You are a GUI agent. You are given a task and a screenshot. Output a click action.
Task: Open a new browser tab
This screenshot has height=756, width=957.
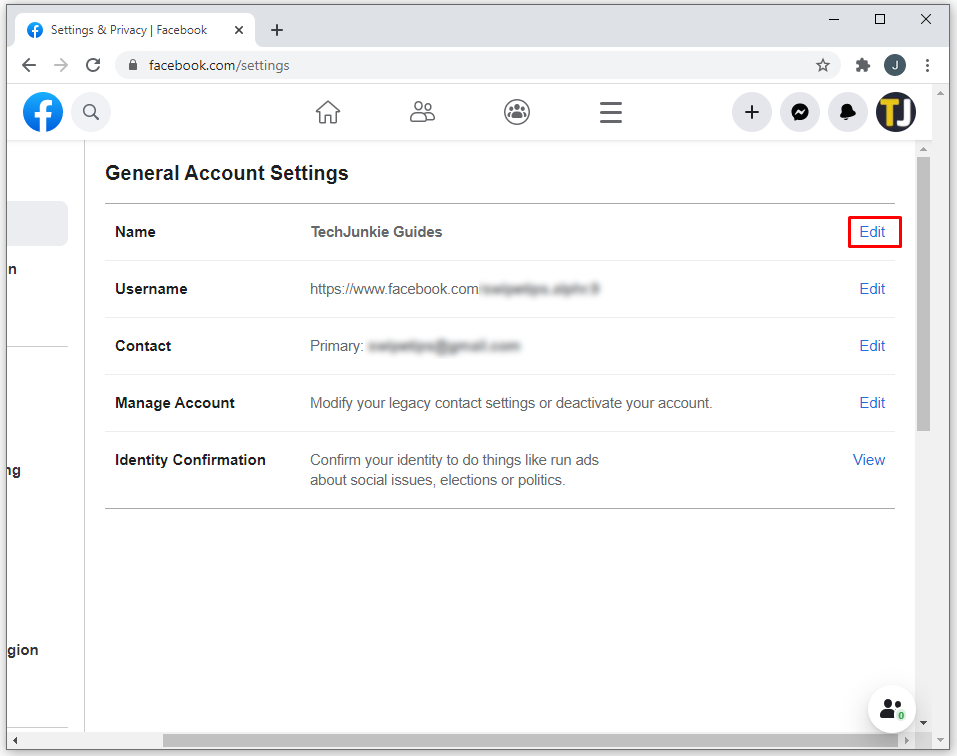click(x=277, y=30)
